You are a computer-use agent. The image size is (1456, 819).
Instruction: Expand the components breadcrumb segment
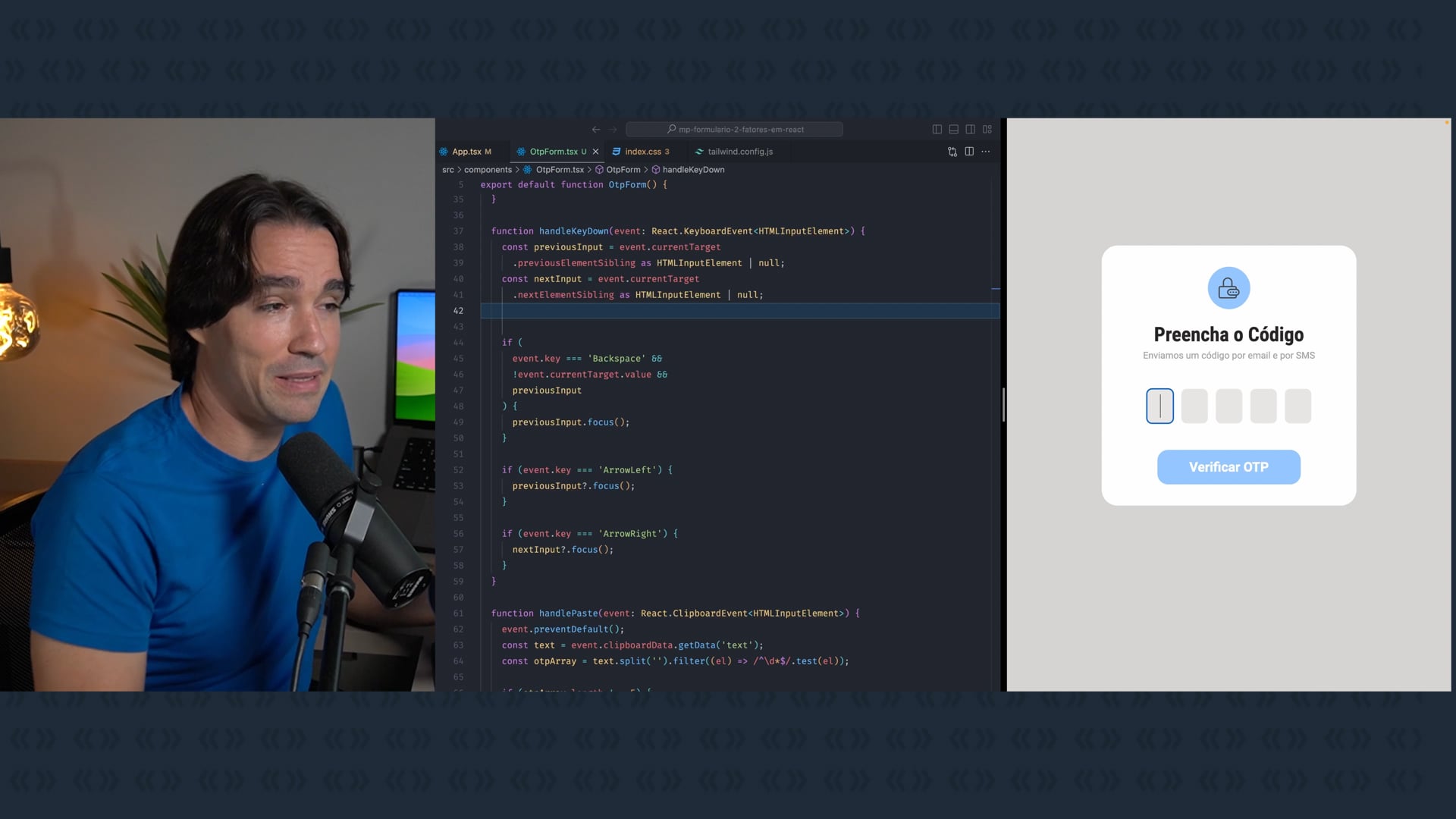coord(488,170)
